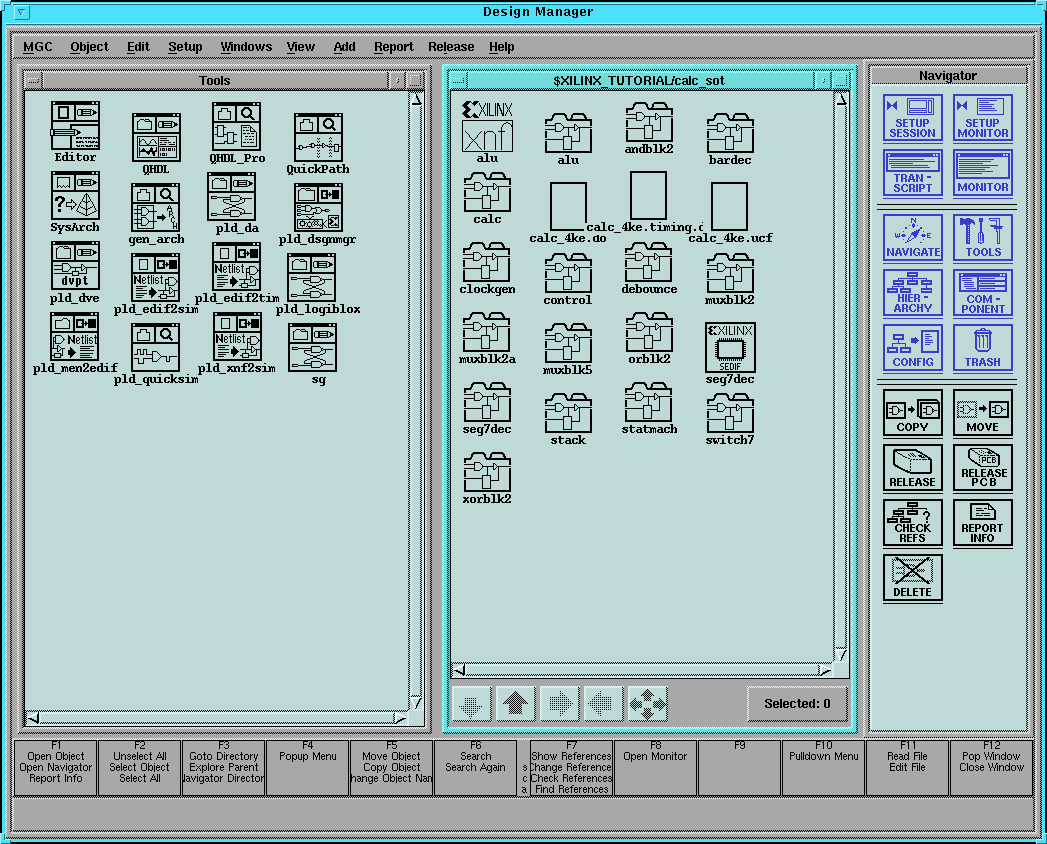Open the pld_men2edif tool
Viewport: 1047px width, 844px height.
pos(75,336)
